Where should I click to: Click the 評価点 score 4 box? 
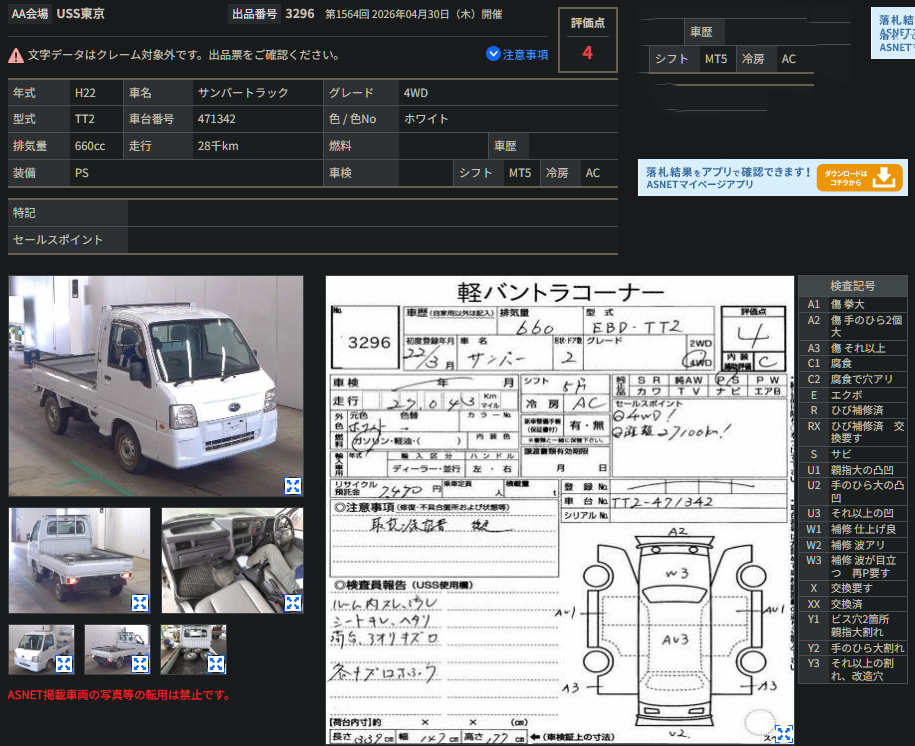coord(588,40)
